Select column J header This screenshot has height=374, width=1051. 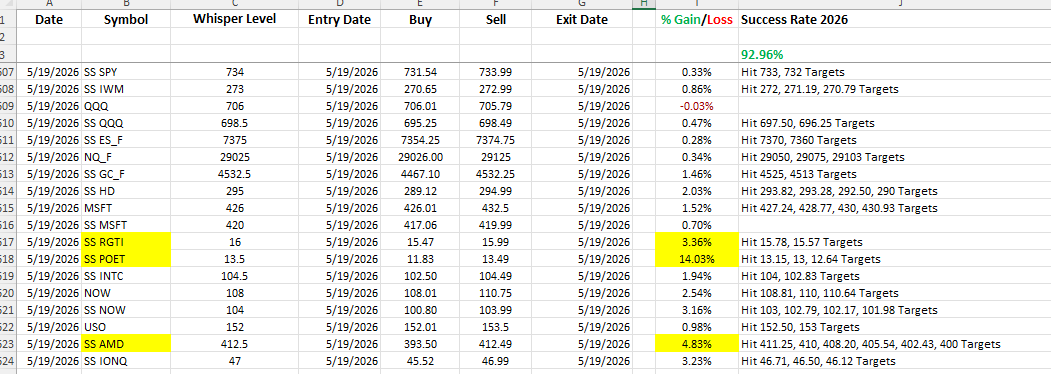[x=894, y=5]
